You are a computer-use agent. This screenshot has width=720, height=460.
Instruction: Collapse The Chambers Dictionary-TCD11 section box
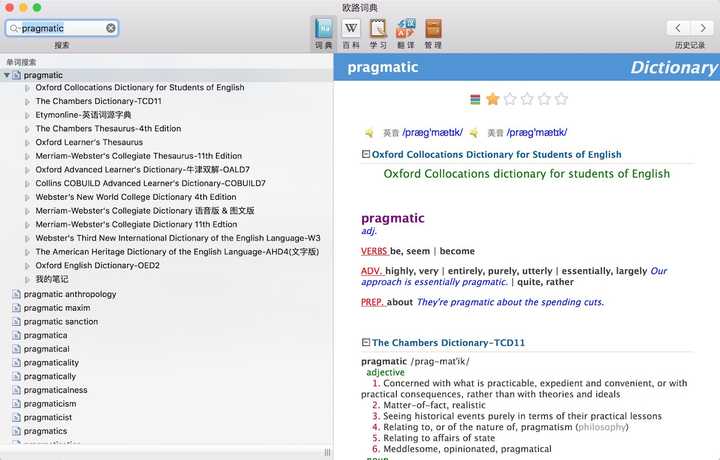366,342
